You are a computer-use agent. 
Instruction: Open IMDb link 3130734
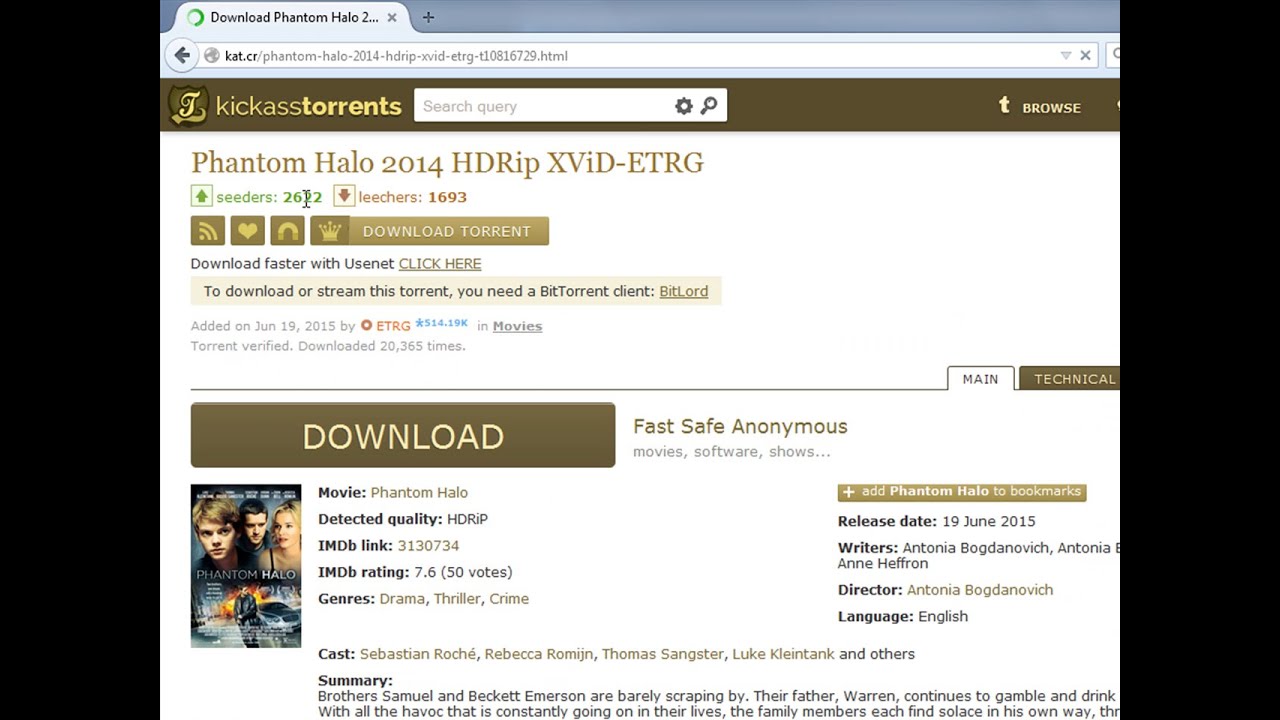coord(428,546)
